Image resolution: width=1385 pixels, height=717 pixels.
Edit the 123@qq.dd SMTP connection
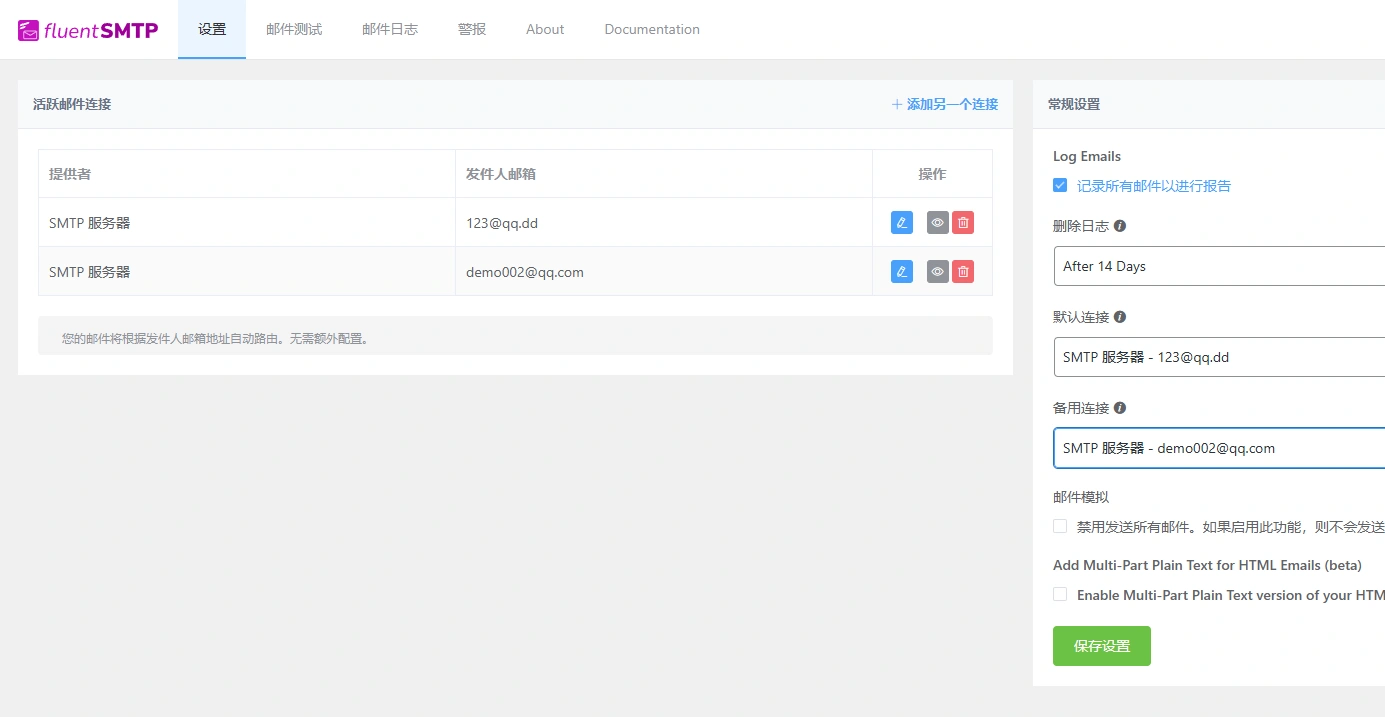point(900,222)
